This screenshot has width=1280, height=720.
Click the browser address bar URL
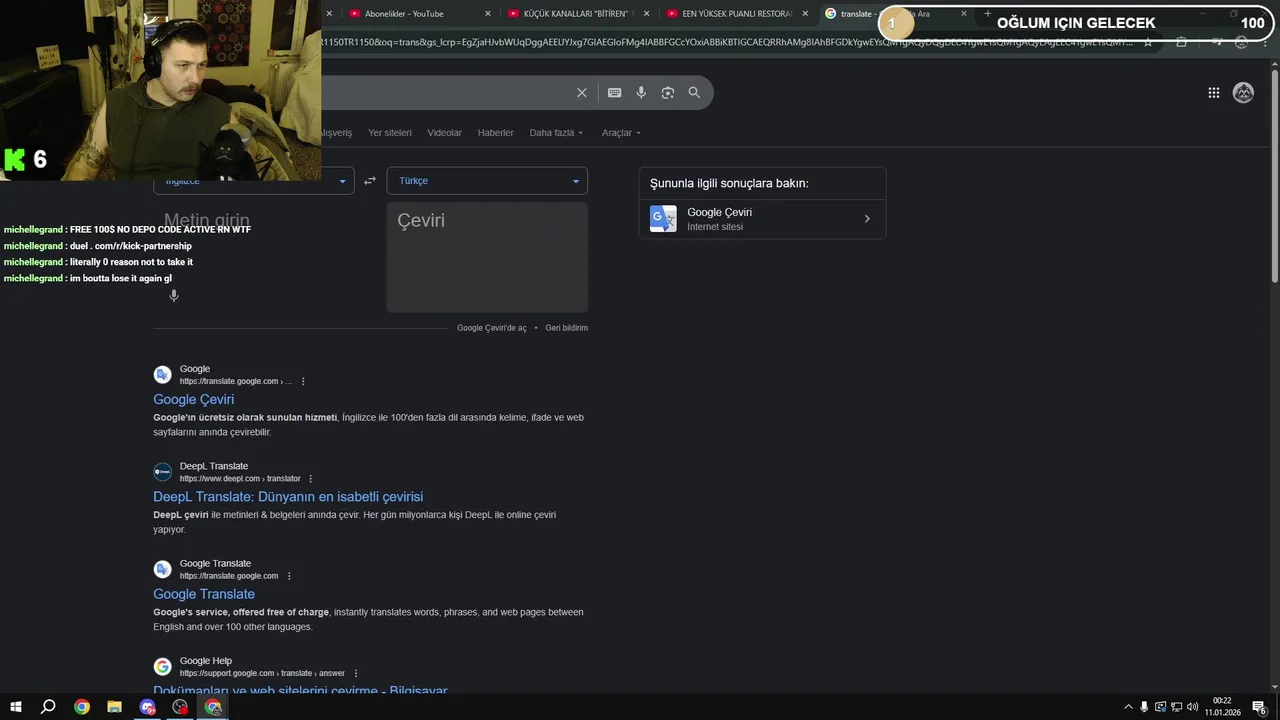click(x=727, y=42)
